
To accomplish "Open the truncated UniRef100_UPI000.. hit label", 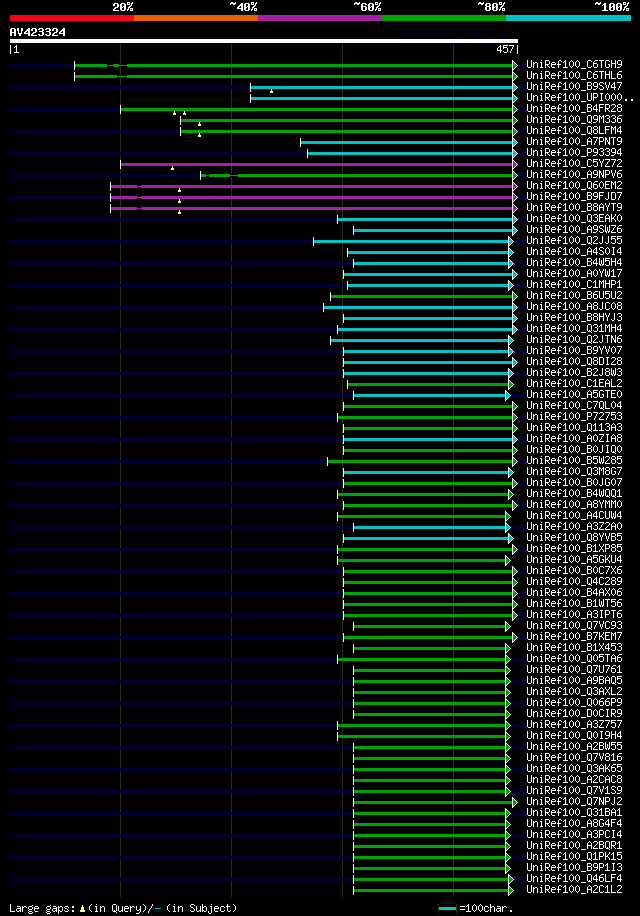I will pyautogui.click(x=580, y=98).
